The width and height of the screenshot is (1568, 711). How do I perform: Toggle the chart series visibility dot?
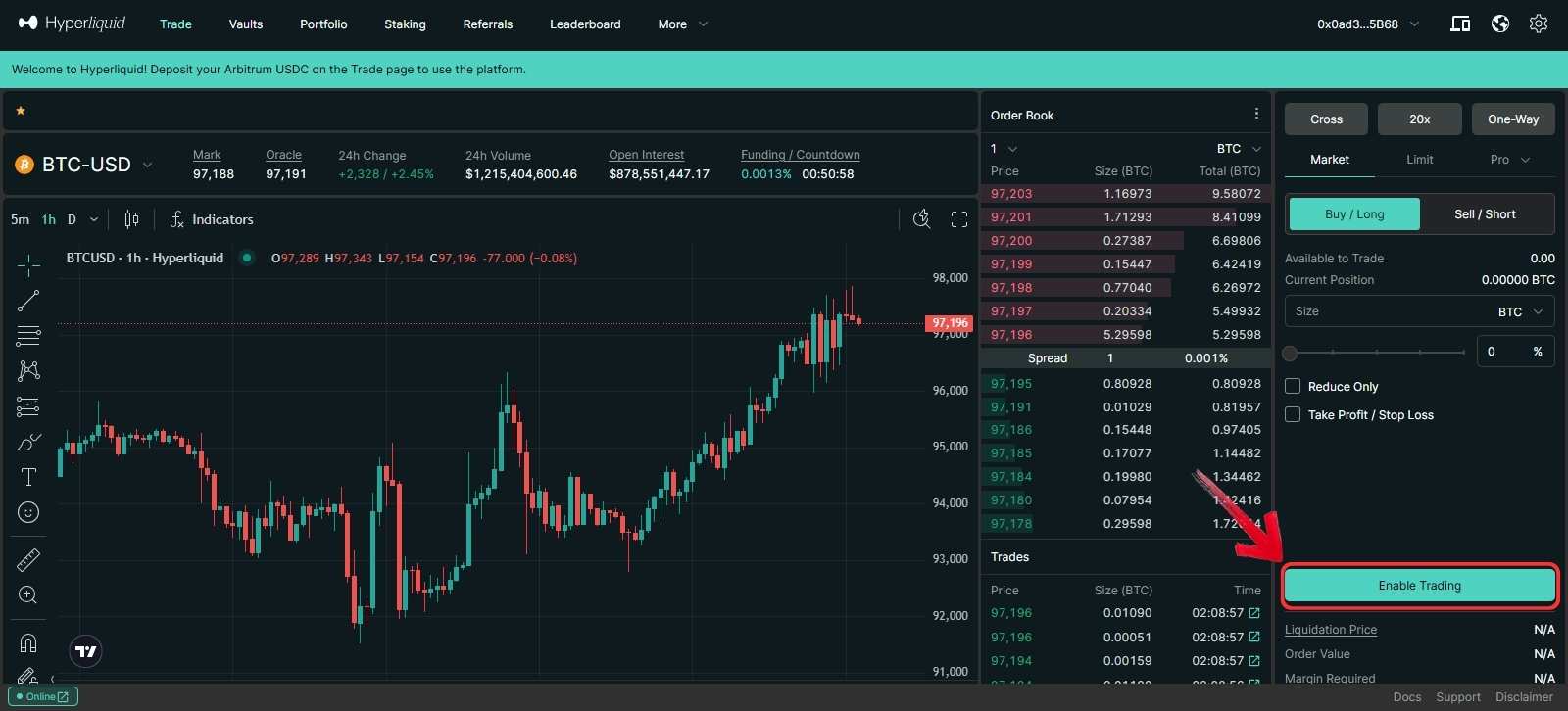pos(247,258)
